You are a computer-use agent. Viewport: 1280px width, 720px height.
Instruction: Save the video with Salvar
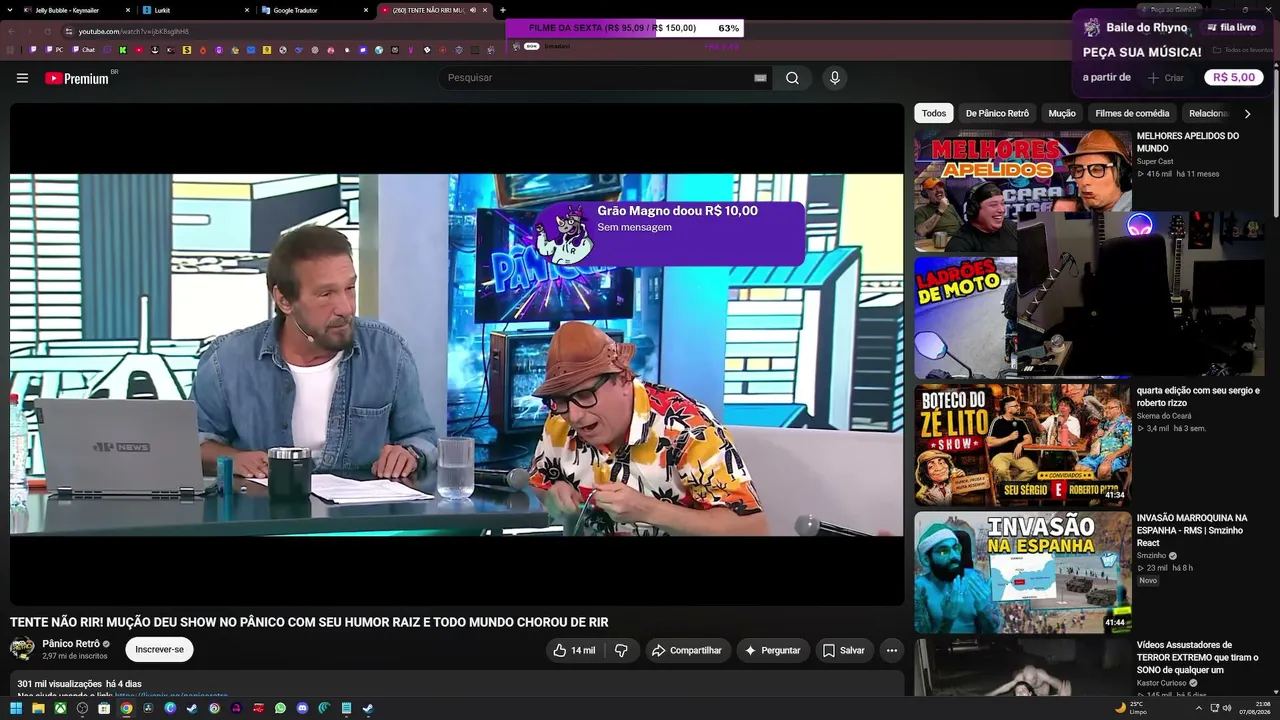click(x=844, y=650)
